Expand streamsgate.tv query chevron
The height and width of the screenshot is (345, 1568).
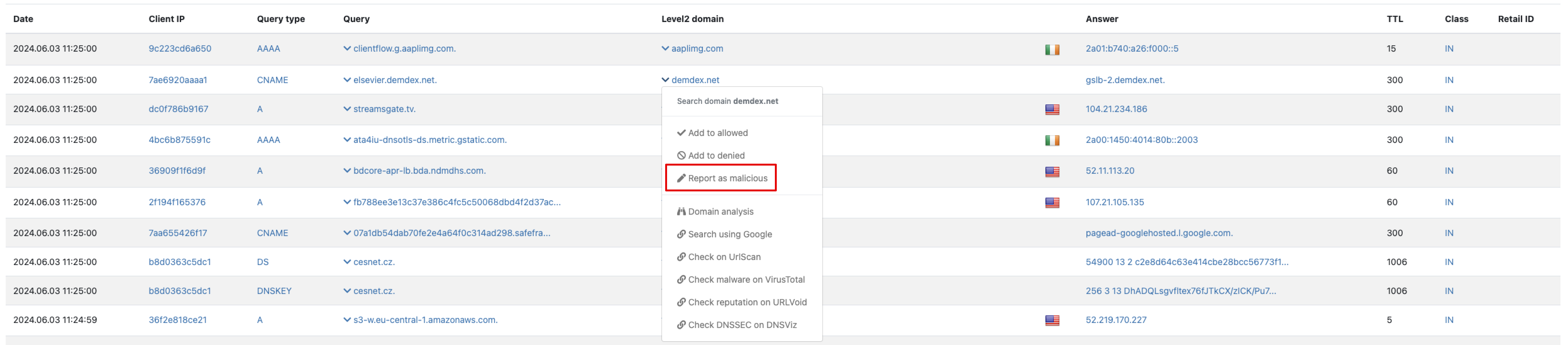[347, 109]
